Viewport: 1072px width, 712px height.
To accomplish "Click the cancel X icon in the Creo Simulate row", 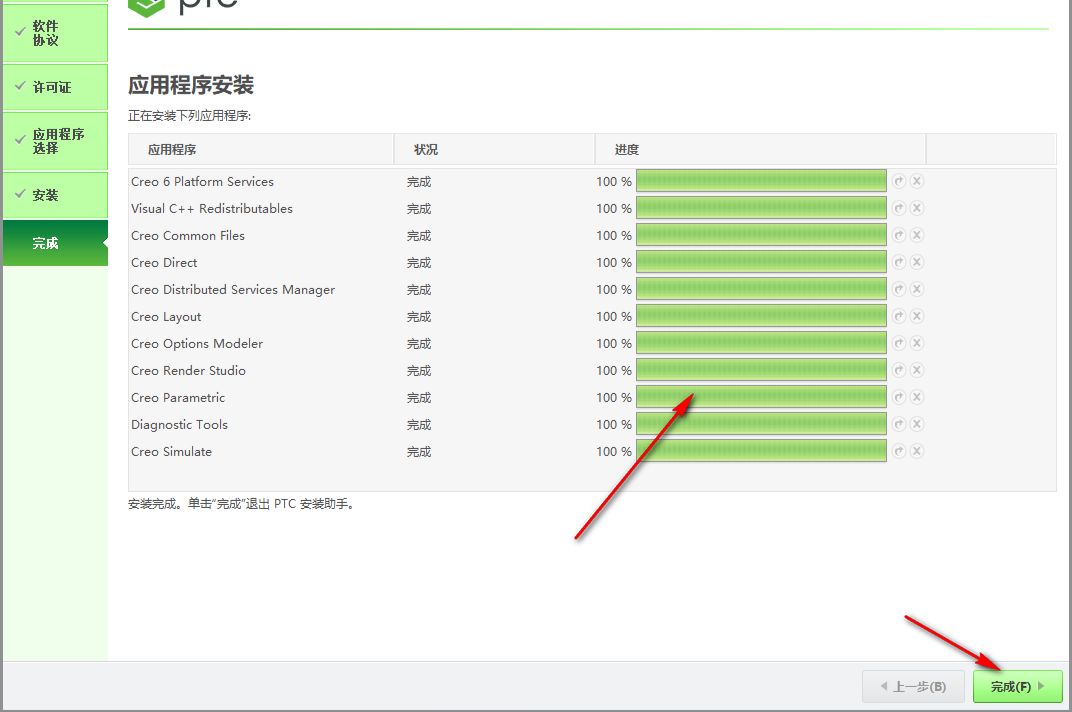I will (x=917, y=451).
